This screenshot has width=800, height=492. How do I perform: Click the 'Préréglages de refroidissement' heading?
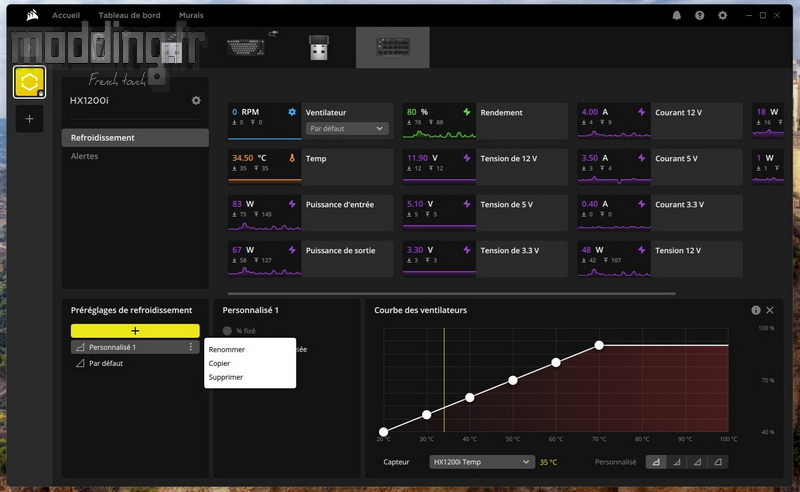pyautogui.click(x=132, y=310)
